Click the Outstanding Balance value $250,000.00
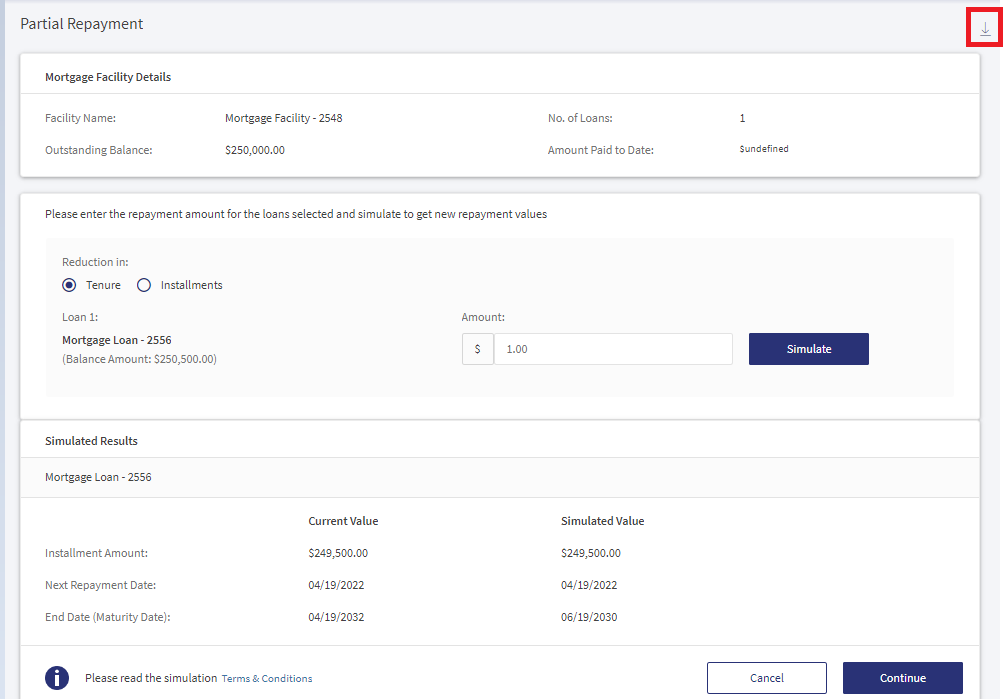The width and height of the screenshot is (1005, 699). 254,150
